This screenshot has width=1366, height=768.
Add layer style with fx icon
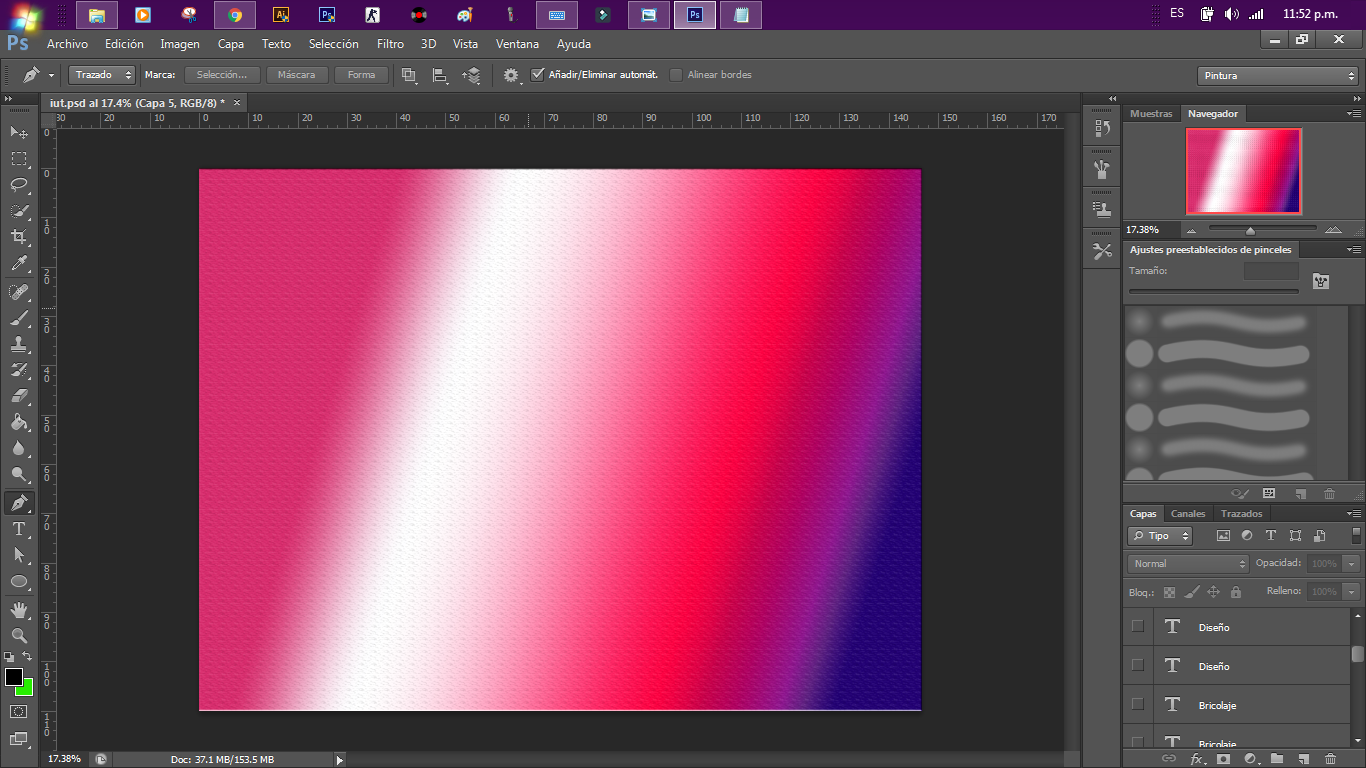point(1197,759)
